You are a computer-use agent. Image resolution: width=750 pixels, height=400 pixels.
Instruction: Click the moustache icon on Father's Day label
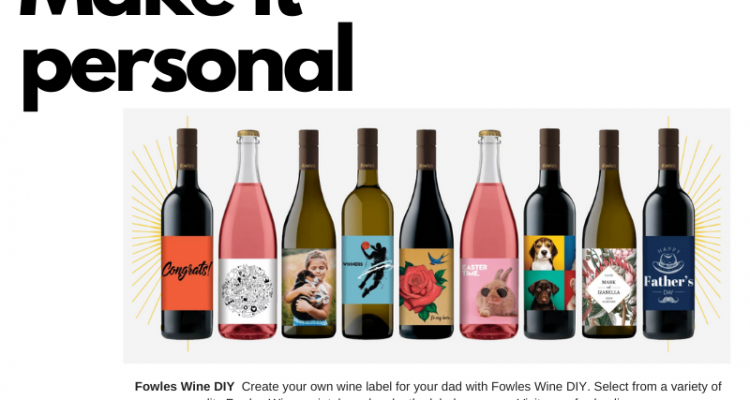[668, 300]
